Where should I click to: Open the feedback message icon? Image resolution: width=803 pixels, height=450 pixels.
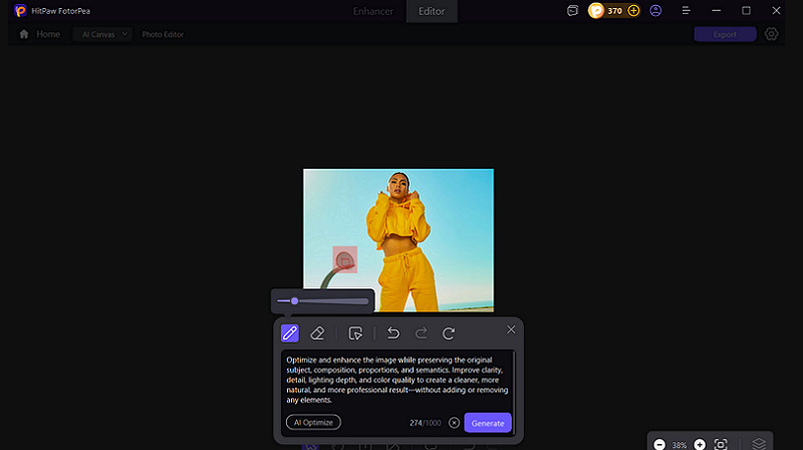tap(573, 11)
